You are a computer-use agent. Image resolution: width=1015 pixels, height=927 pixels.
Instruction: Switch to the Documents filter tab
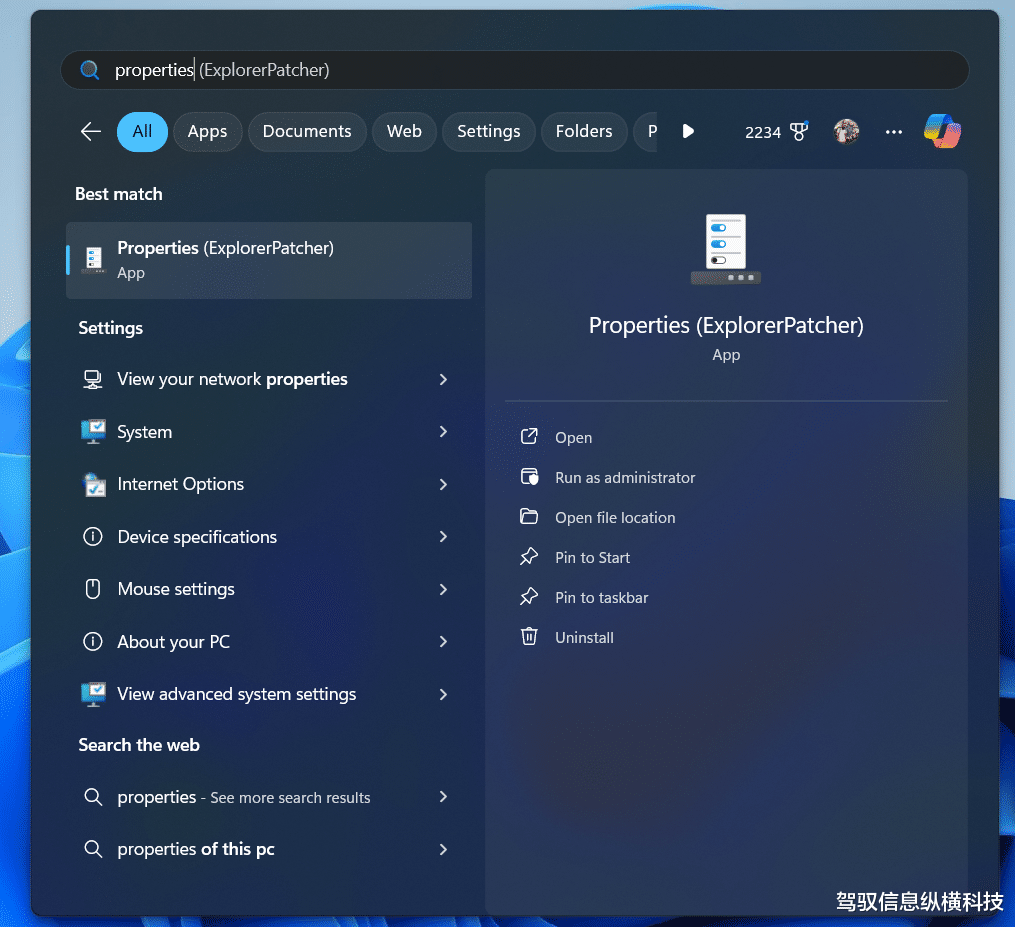coord(307,132)
